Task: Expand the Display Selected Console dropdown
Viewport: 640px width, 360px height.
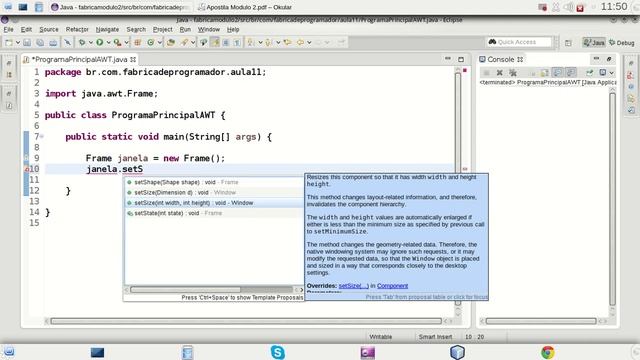Action: 611,73
